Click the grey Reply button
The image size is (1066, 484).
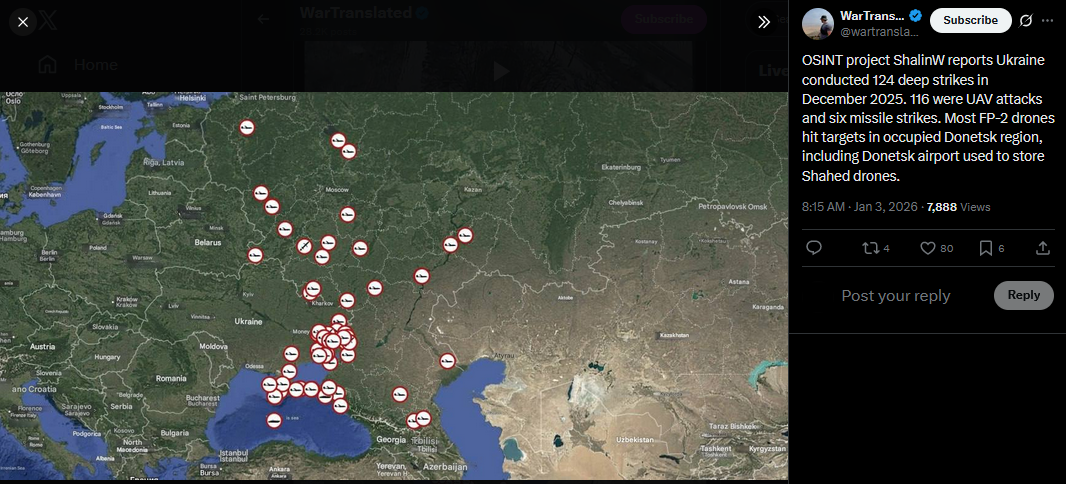pyautogui.click(x=1023, y=295)
